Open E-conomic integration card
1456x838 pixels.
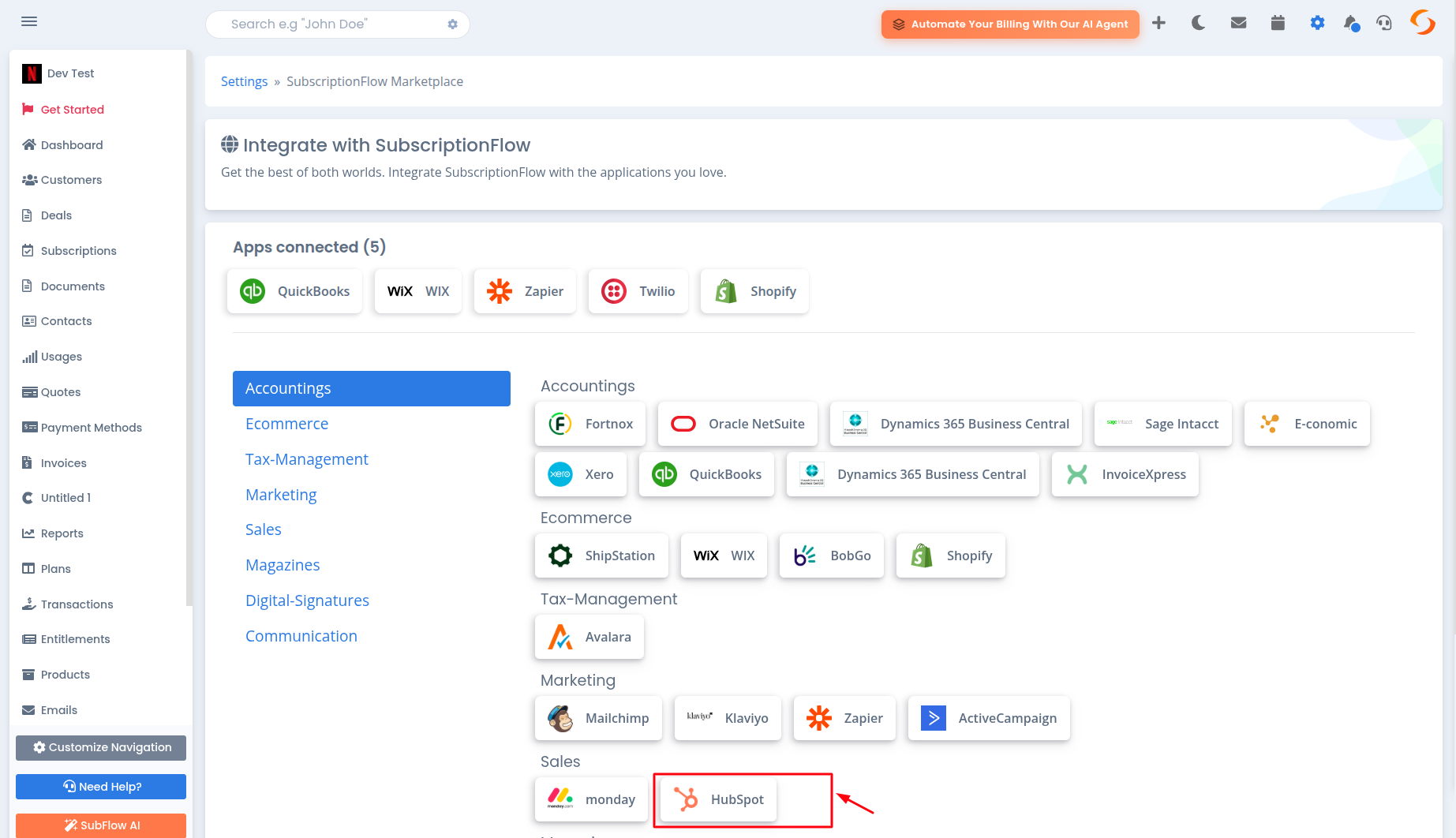[x=1307, y=424]
